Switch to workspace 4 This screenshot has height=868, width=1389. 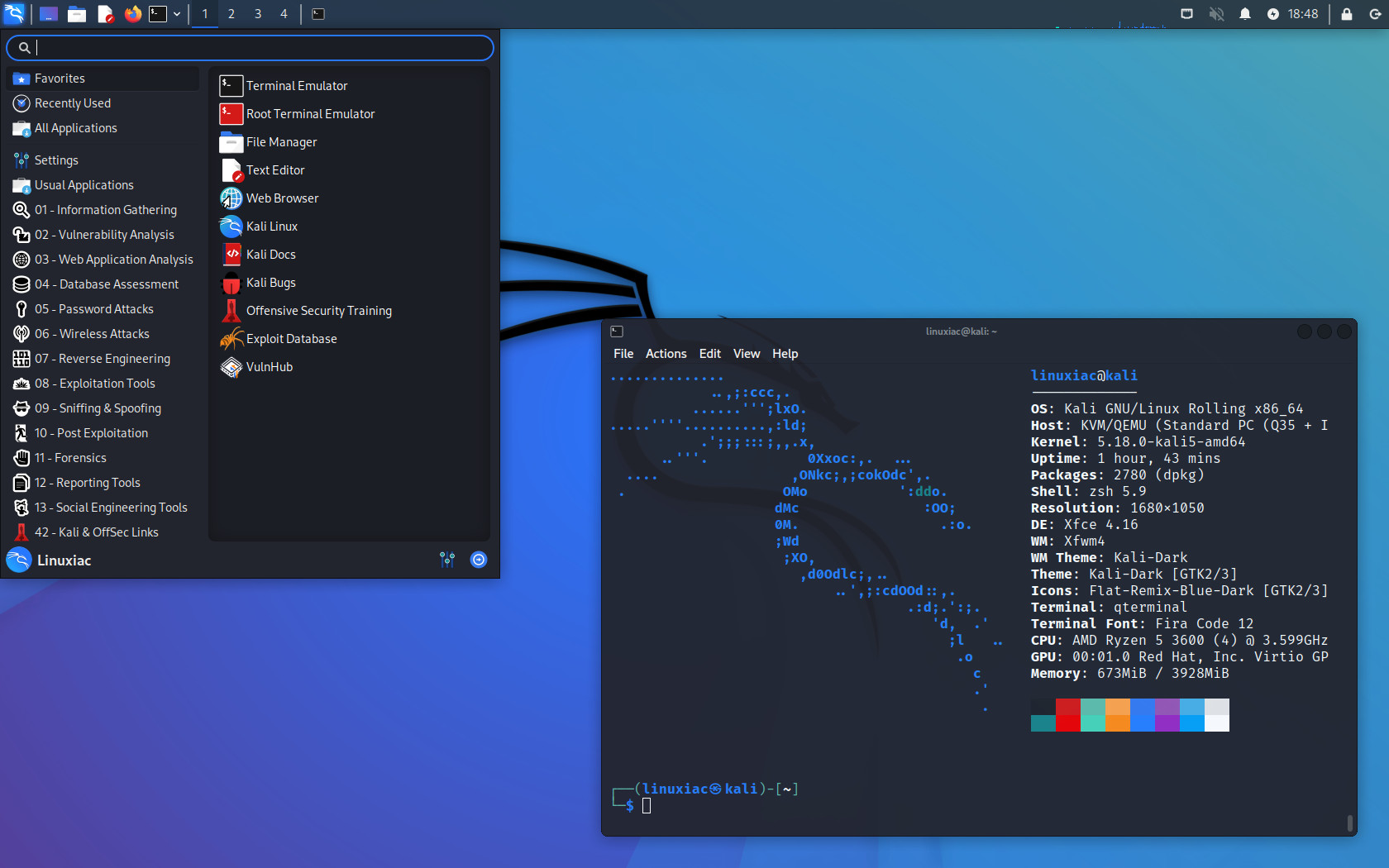[284, 14]
